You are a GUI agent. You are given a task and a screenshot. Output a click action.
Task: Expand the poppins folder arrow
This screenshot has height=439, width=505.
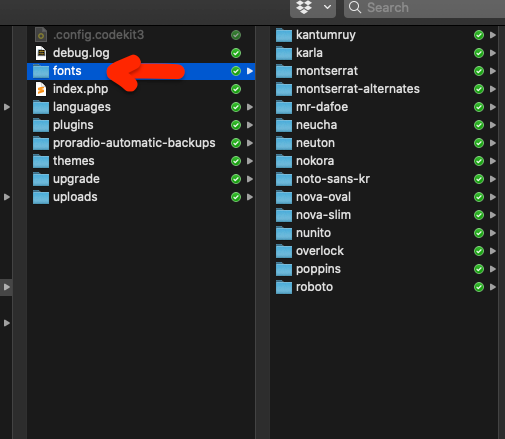click(x=493, y=269)
